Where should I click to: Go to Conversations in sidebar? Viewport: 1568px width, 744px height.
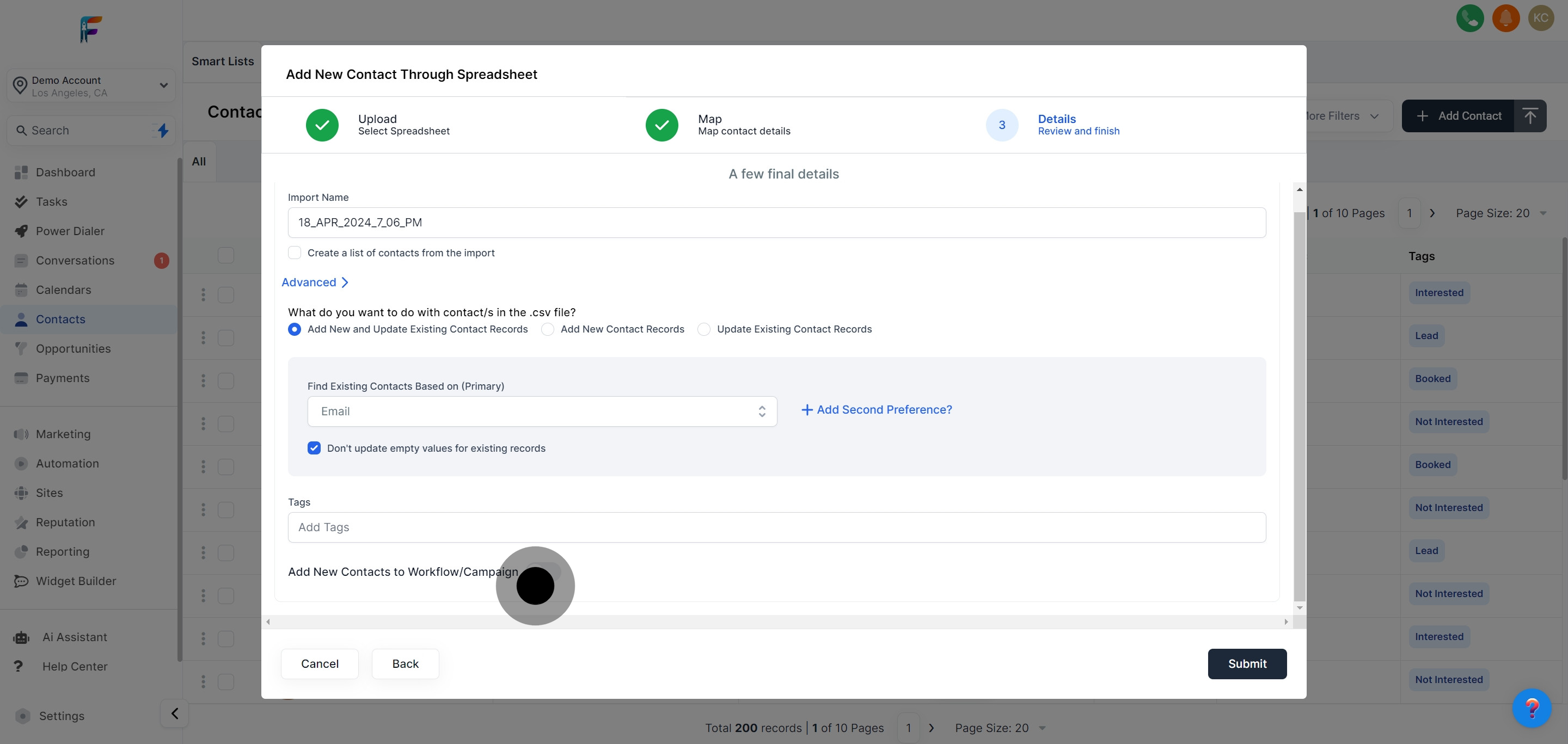point(75,260)
